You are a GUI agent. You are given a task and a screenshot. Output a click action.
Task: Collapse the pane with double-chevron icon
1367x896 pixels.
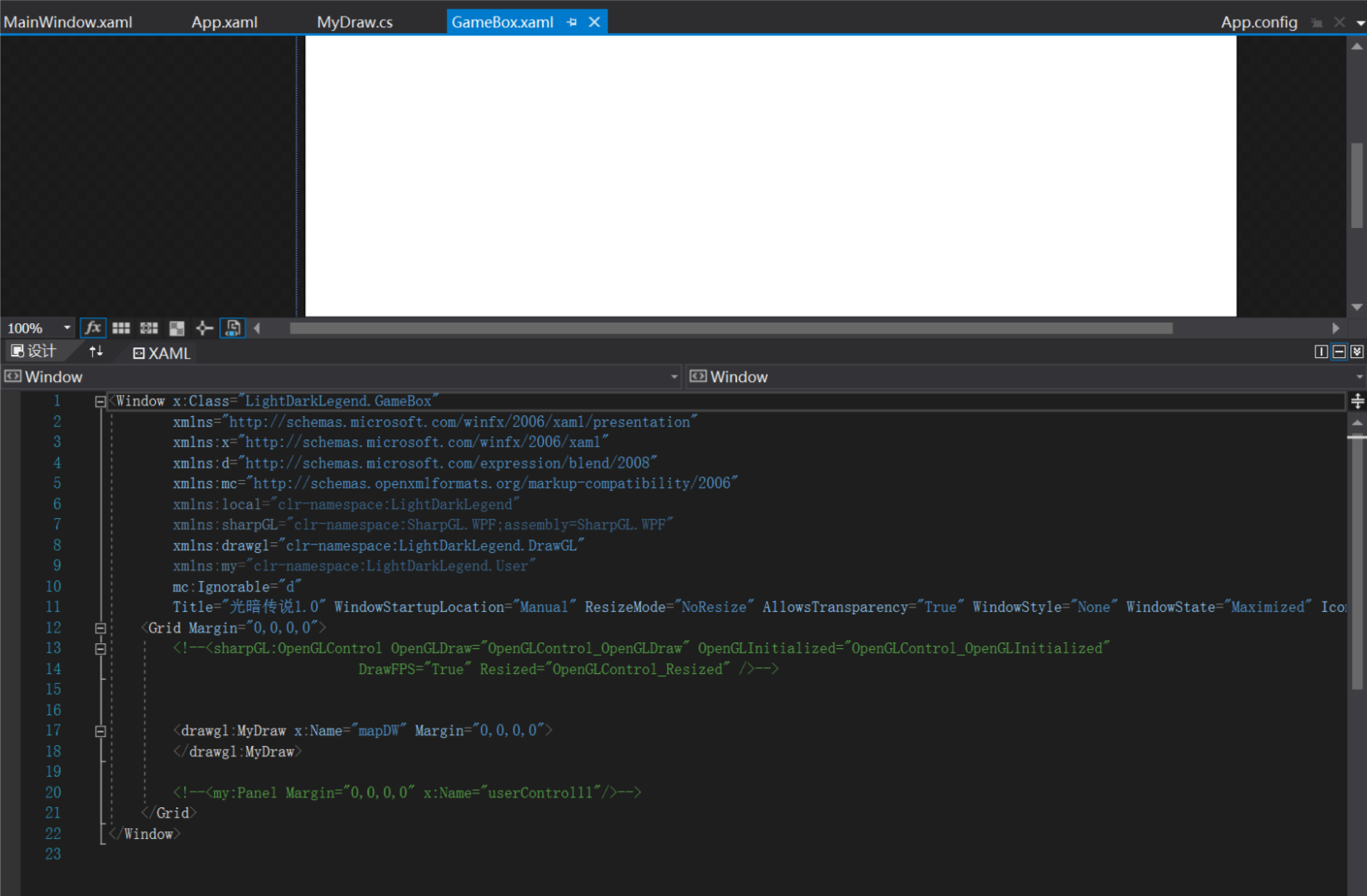(x=1357, y=352)
